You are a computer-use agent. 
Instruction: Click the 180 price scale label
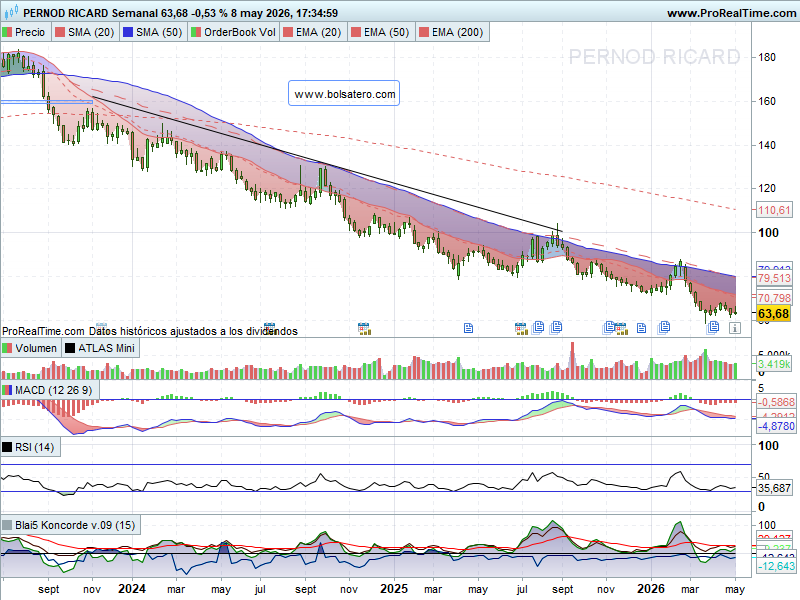pyautogui.click(x=767, y=57)
